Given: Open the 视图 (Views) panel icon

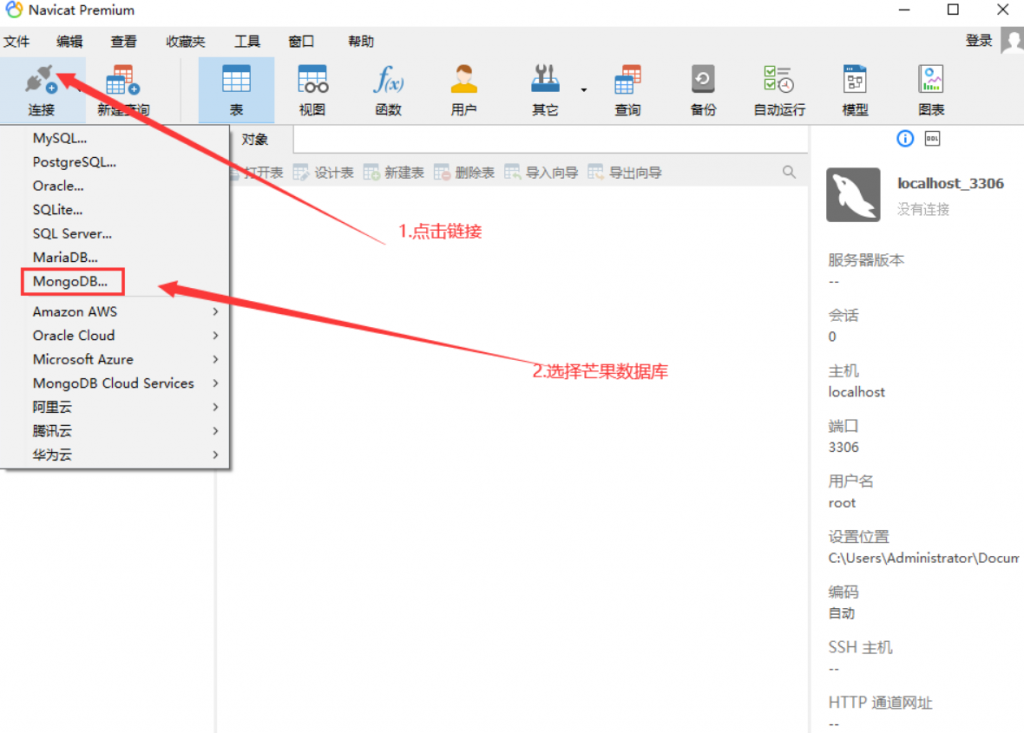Looking at the screenshot, I should pyautogui.click(x=311, y=89).
